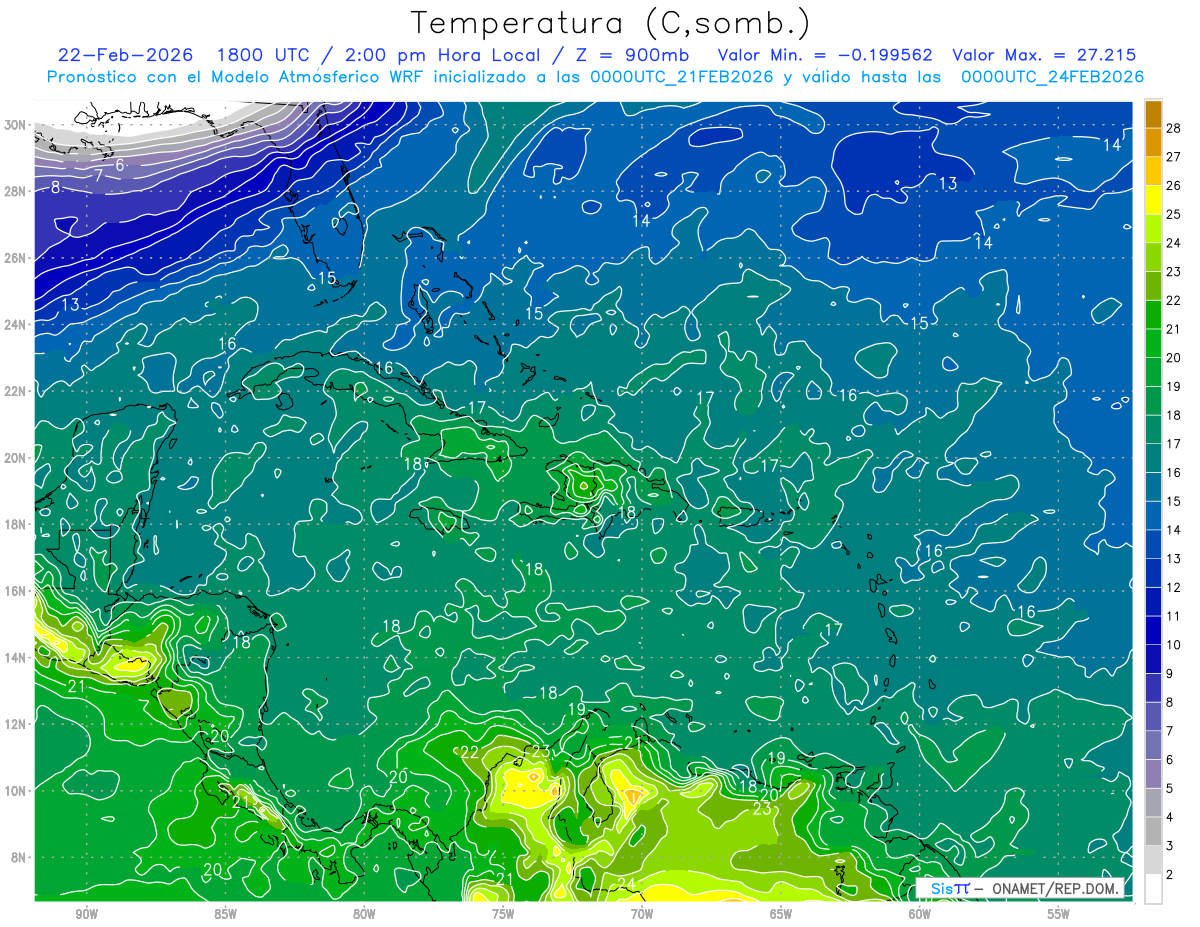Click the 8N latitude axis label
Viewport: 1200px width, 927px height.
coord(20,857)
